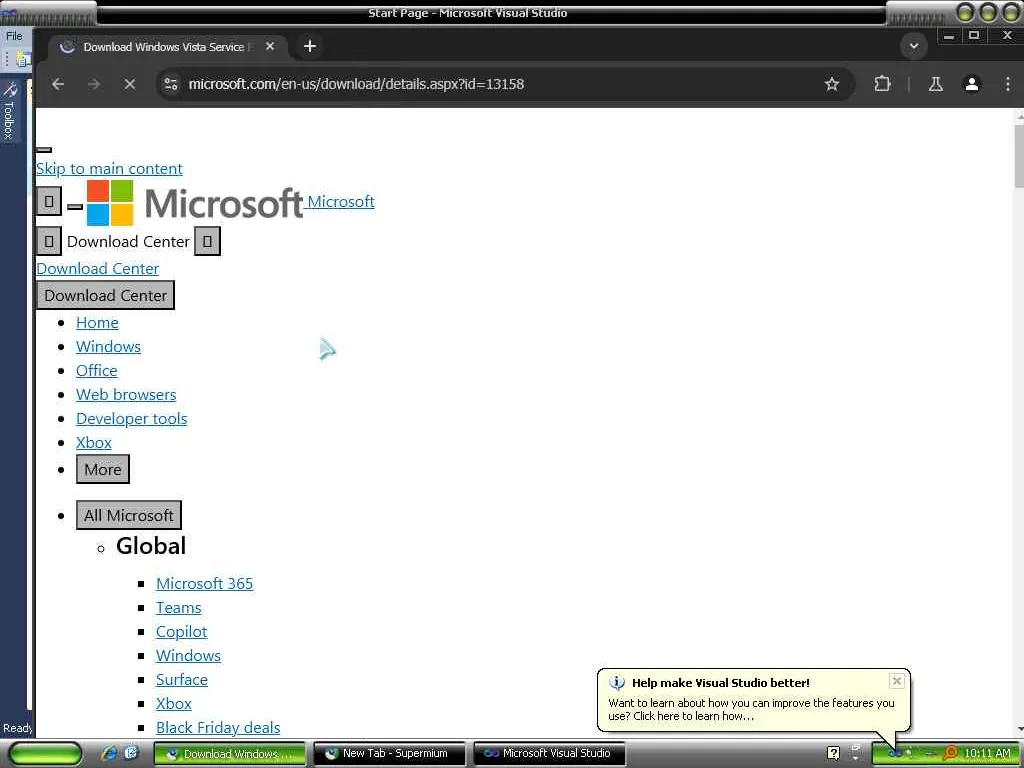This screenshot has width=1024, height=768.
Task: Open site information icon in address bar
Action: point(171,84)
